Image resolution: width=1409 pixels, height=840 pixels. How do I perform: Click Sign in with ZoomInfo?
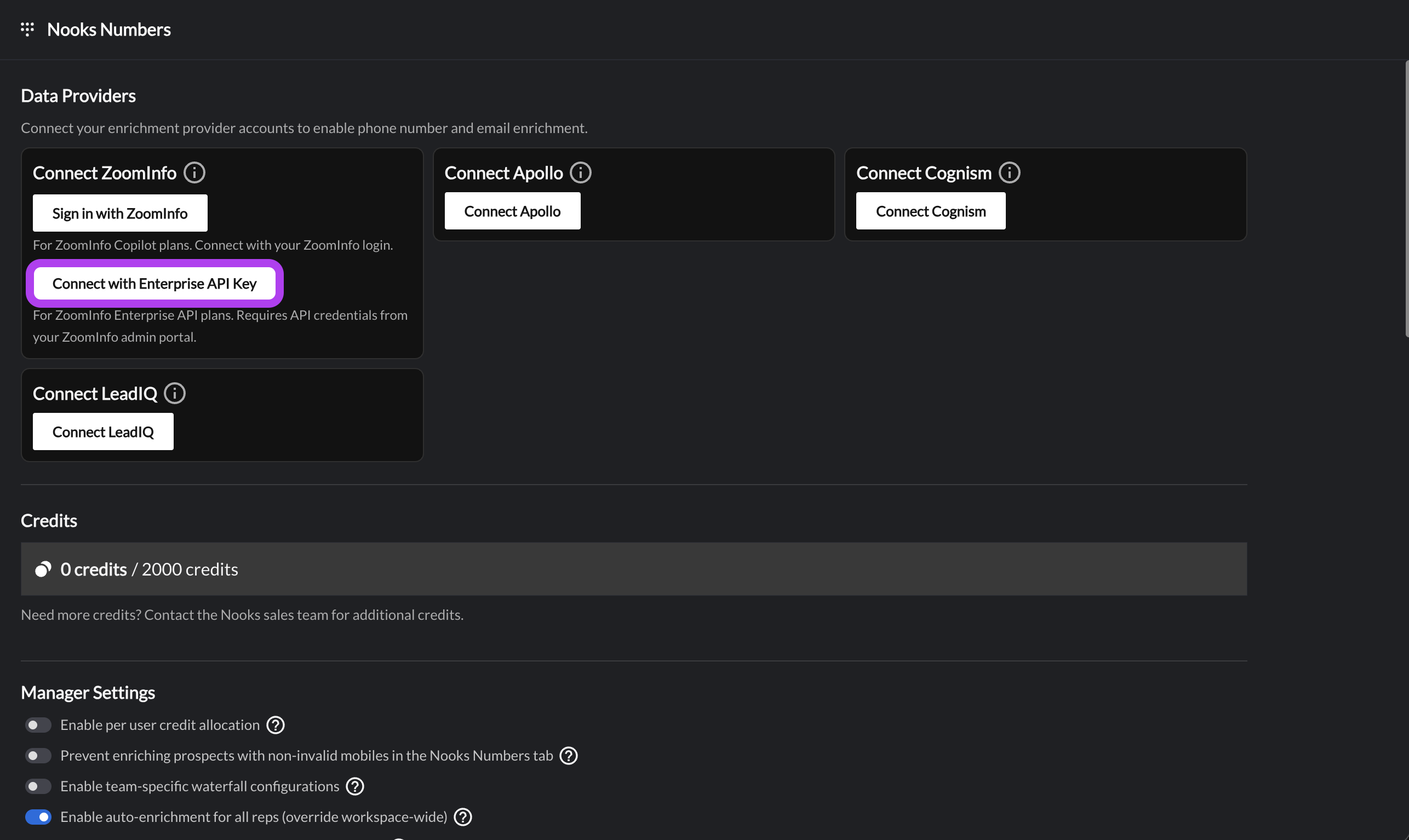(120, 214)
